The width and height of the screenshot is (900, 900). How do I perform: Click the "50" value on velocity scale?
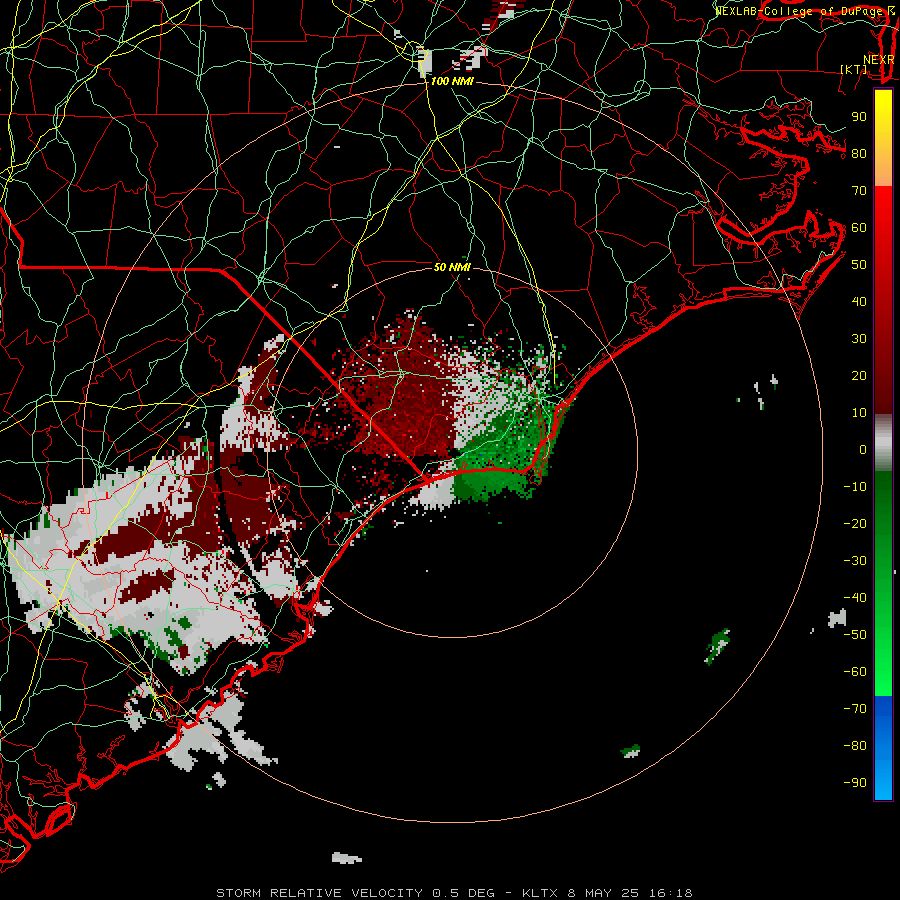click(x=859, y=265)
